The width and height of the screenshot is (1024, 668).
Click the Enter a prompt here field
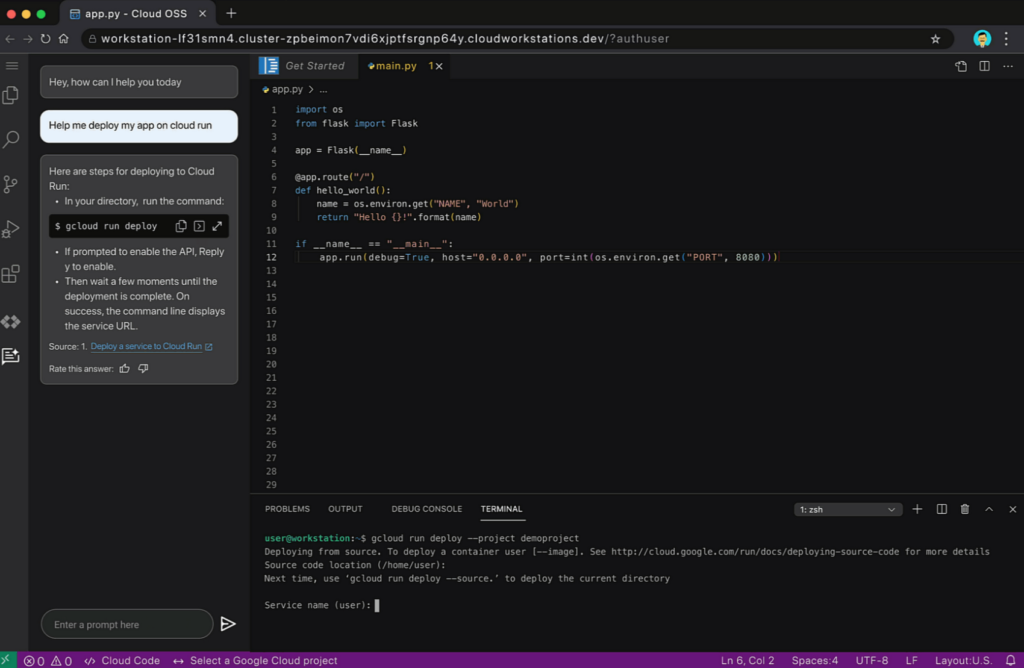[127, 624]
